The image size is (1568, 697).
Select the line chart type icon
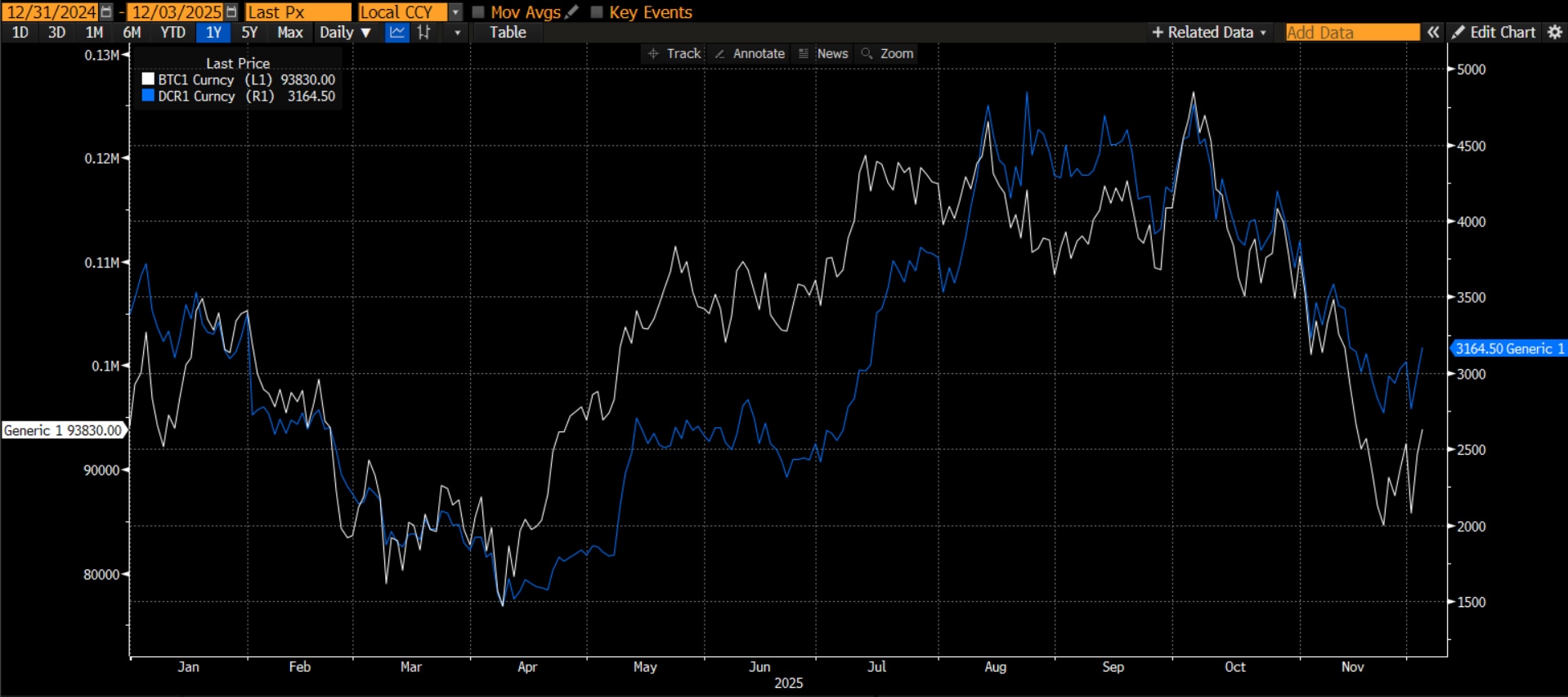396,33
